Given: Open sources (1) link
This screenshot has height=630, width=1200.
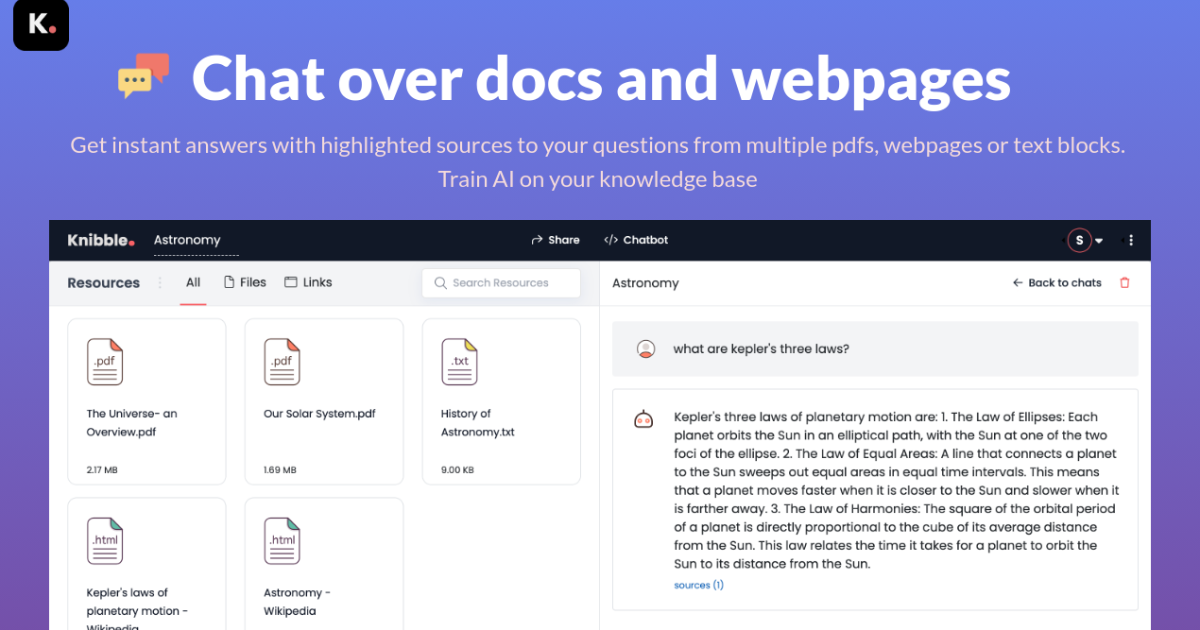Looking at the screenshot, I should click(x=699, y=585).
